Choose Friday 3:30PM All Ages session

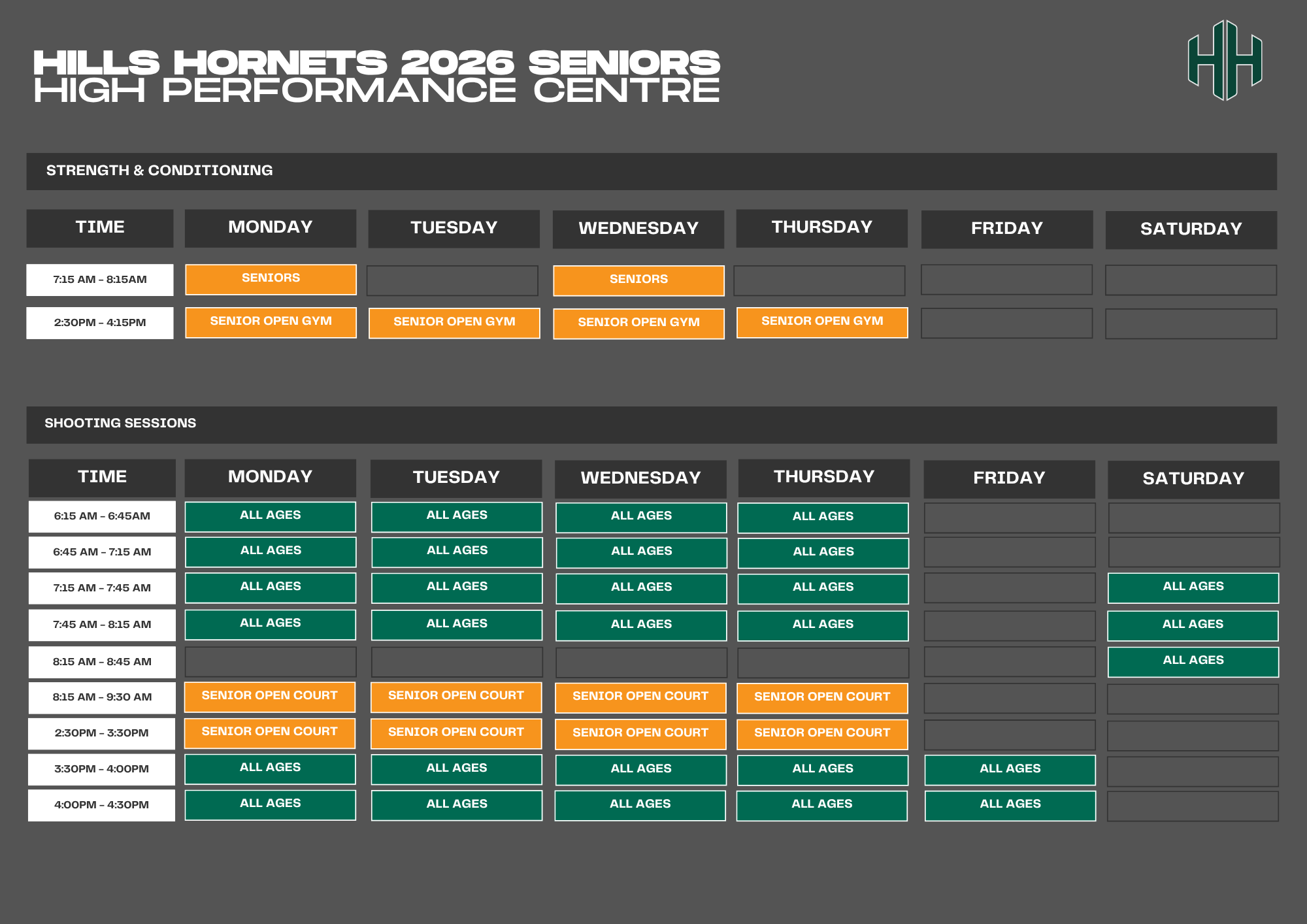(1010, 769)
